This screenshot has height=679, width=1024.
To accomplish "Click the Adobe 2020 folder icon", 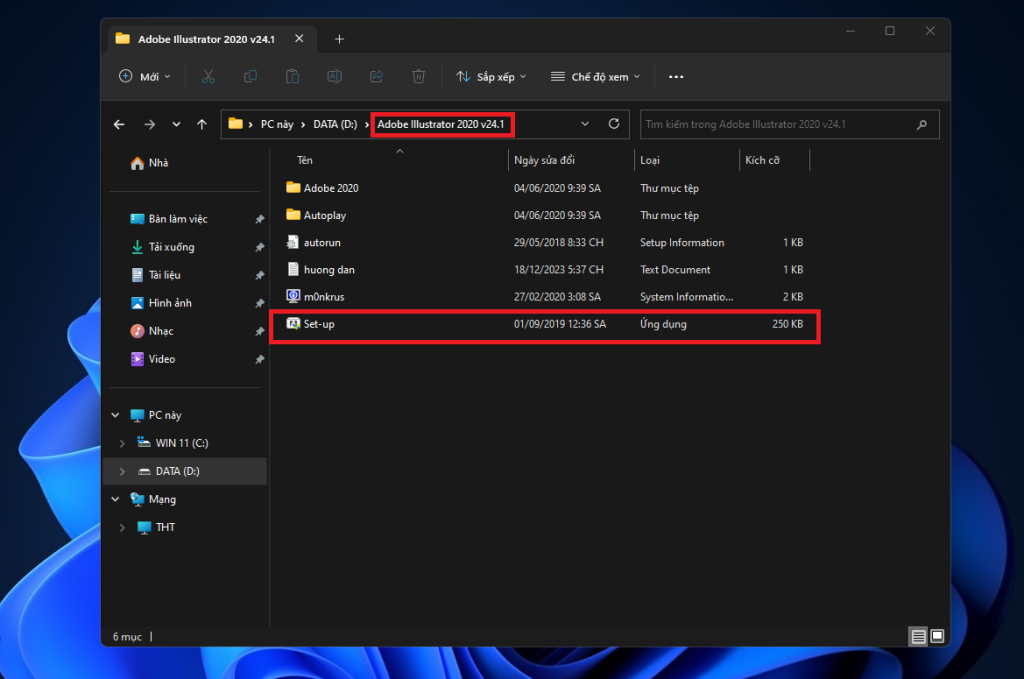I will pos(293,187).
